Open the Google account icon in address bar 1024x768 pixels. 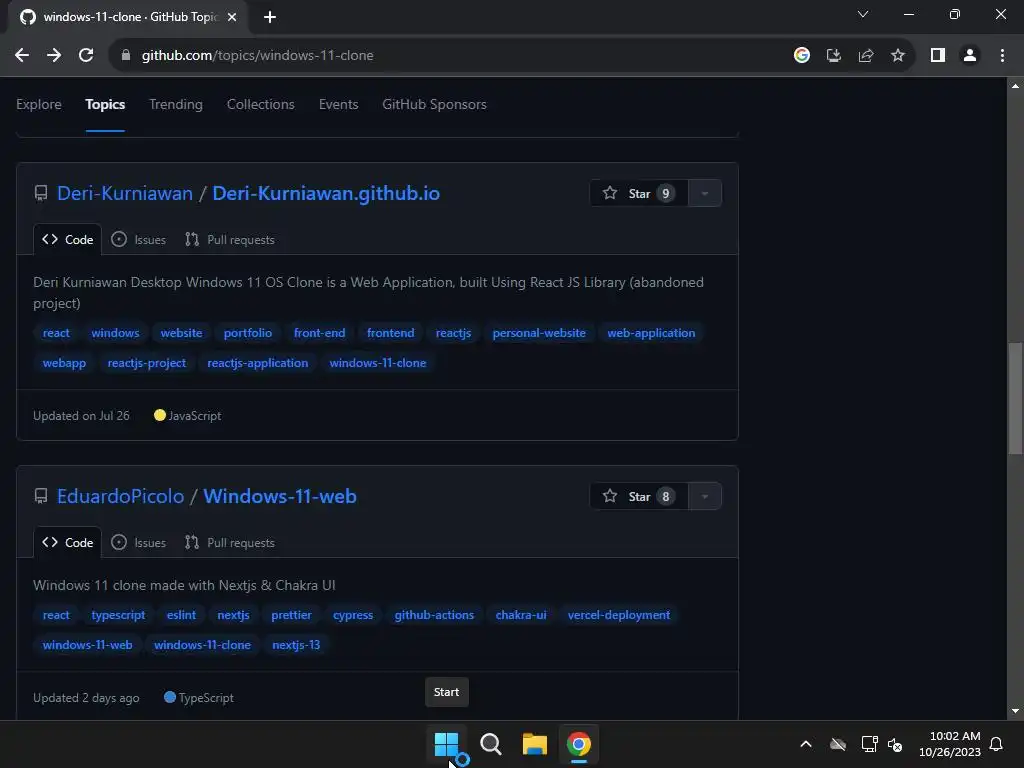click(x=802, y=56)
